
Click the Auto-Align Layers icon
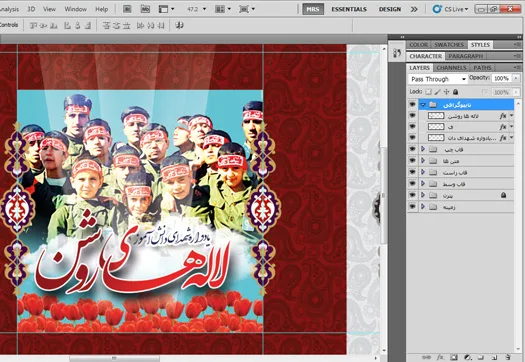pos(179,25)
